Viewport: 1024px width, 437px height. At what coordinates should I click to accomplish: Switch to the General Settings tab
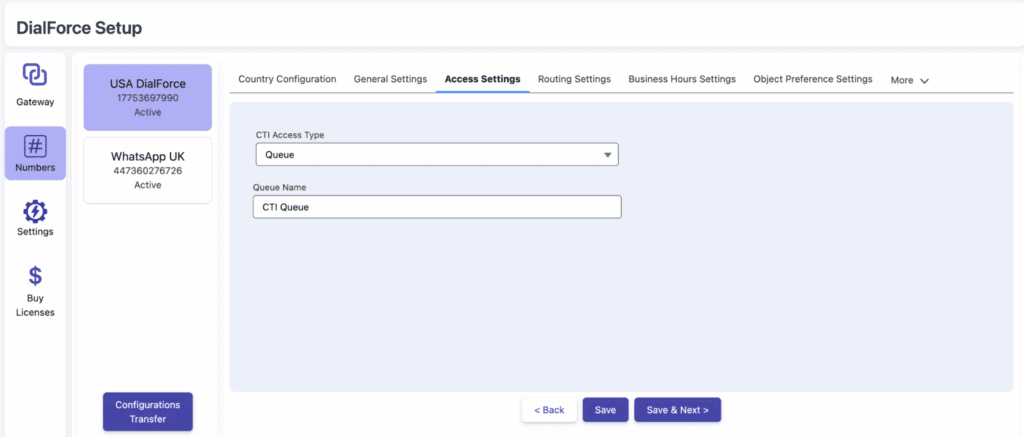click(x=390, y=79)
